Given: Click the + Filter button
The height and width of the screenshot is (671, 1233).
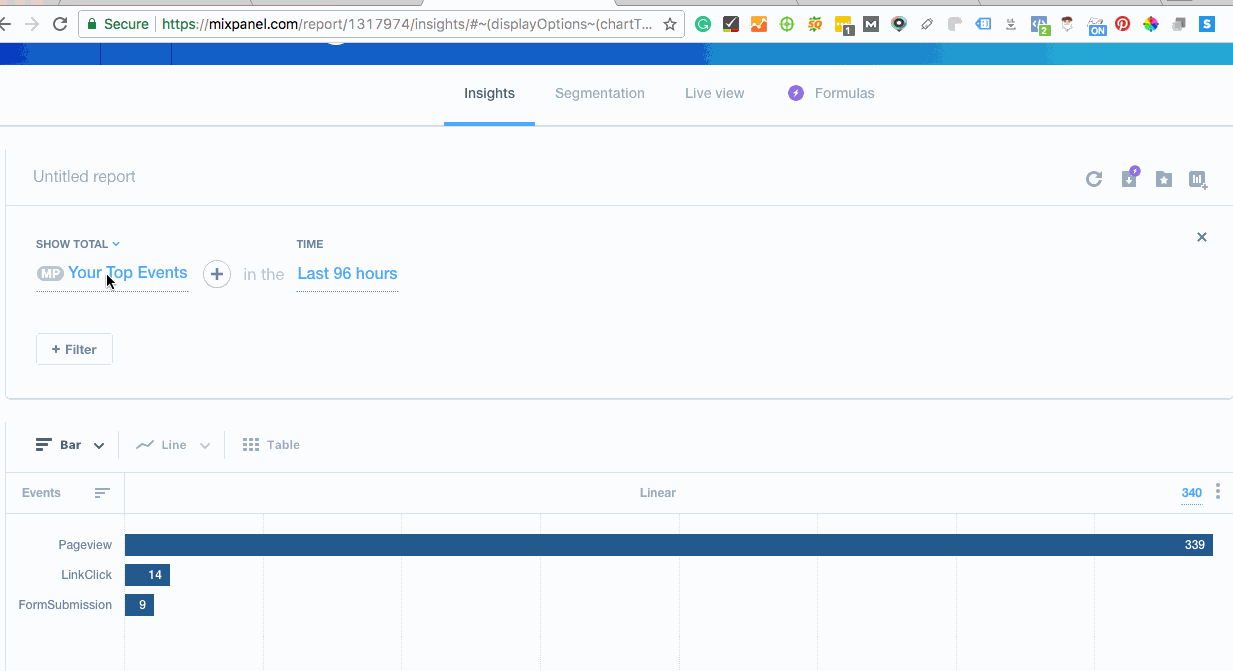Looking at the screenshot, I should pos(74,349).
